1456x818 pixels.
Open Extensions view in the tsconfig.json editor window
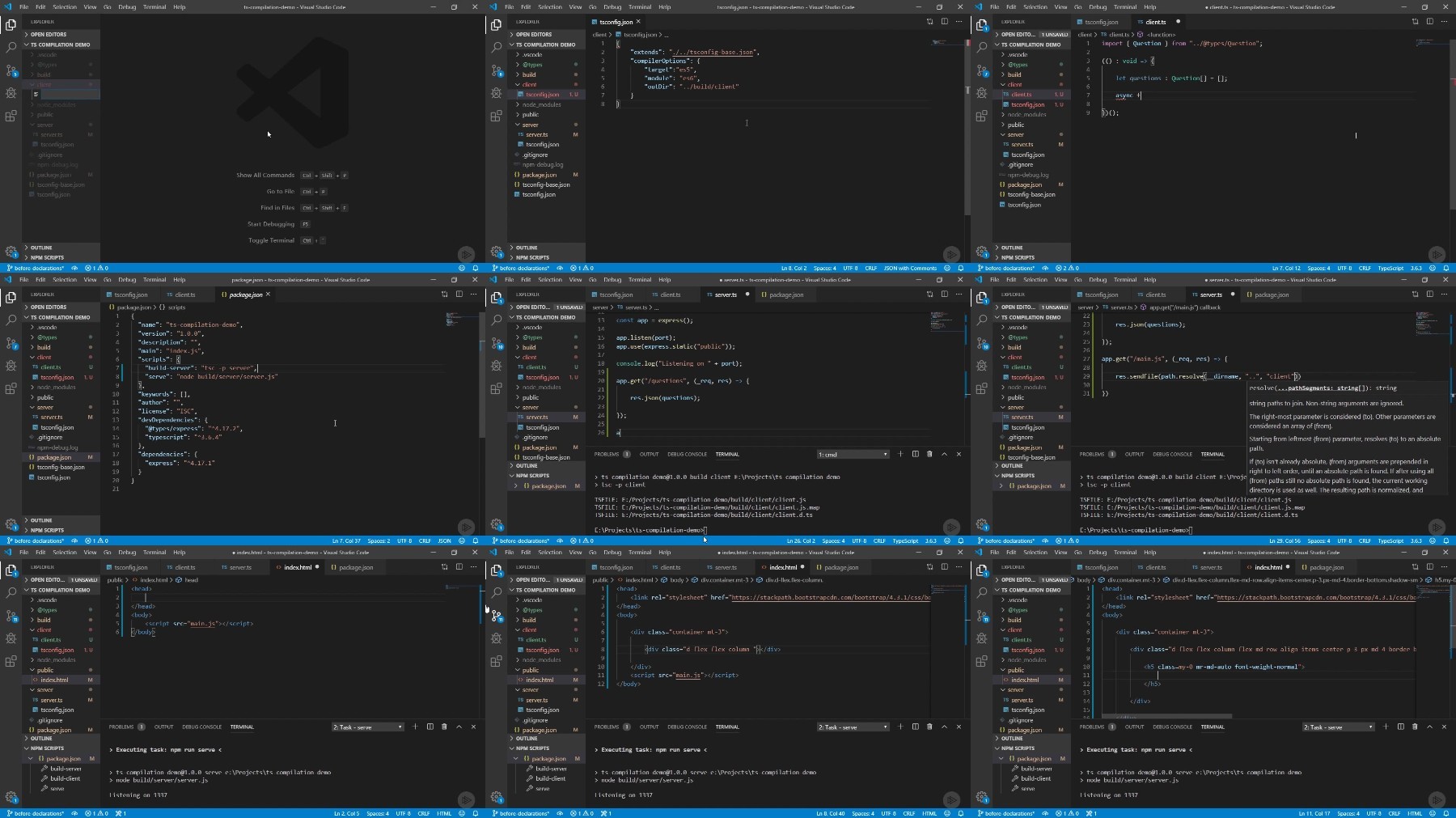point(496,116)
